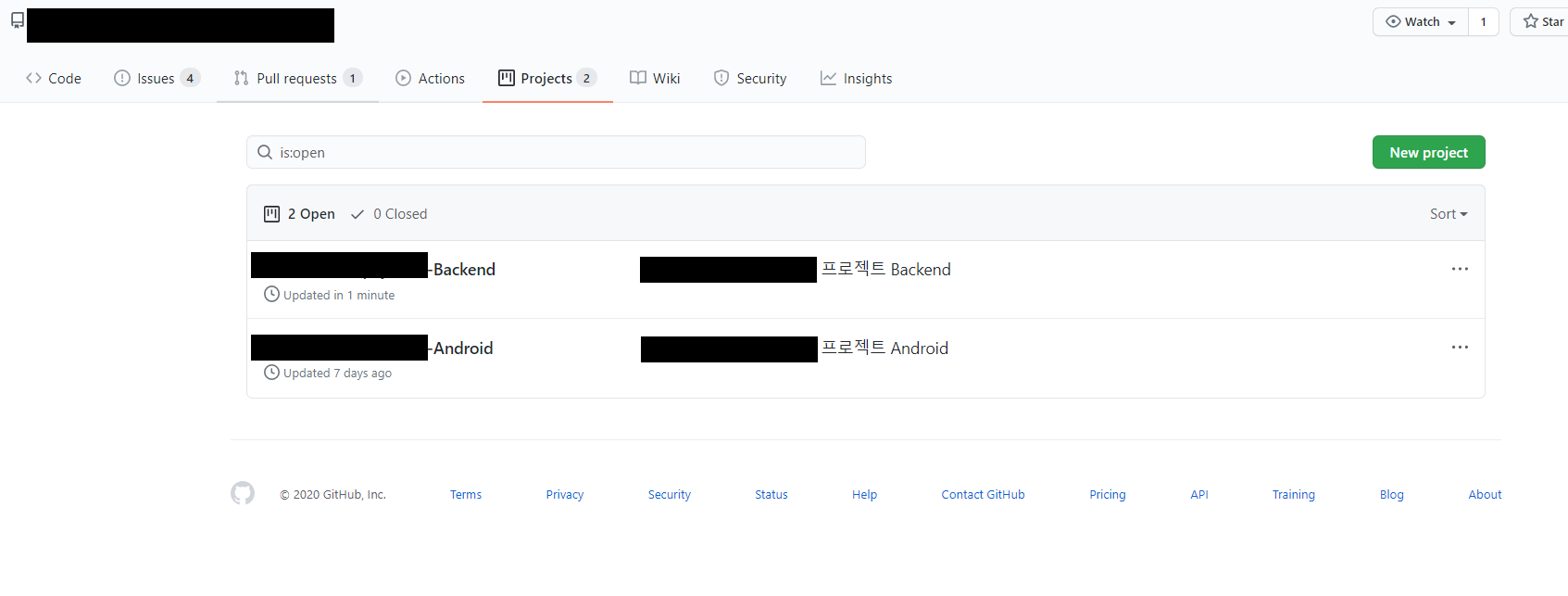1568x596 pixels.
Task: Click the '© 2020 GitHub, Inc.' text
Action: pyautogui.click(x=332, y=495)
